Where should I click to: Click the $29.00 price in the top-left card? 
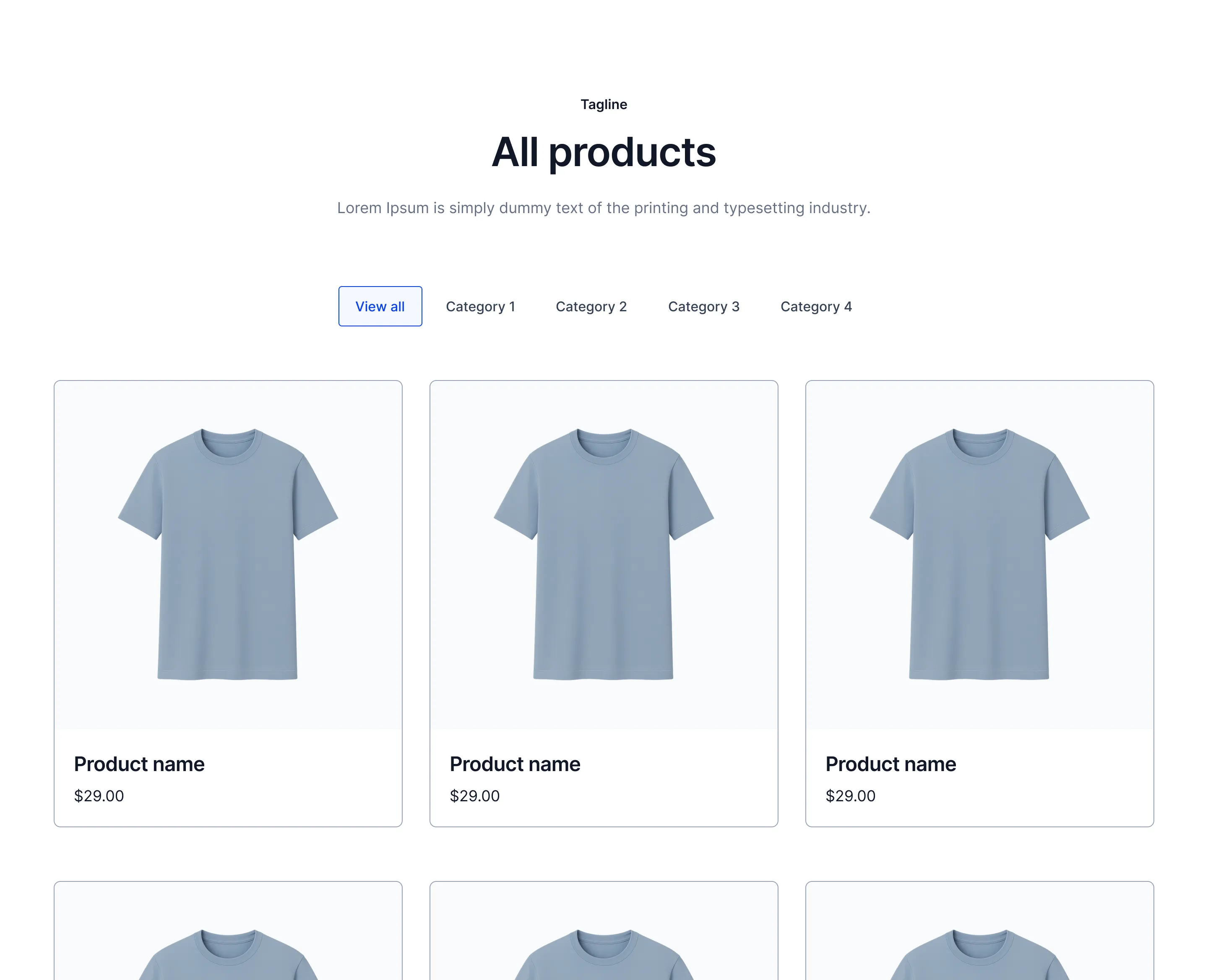(99, 796)
